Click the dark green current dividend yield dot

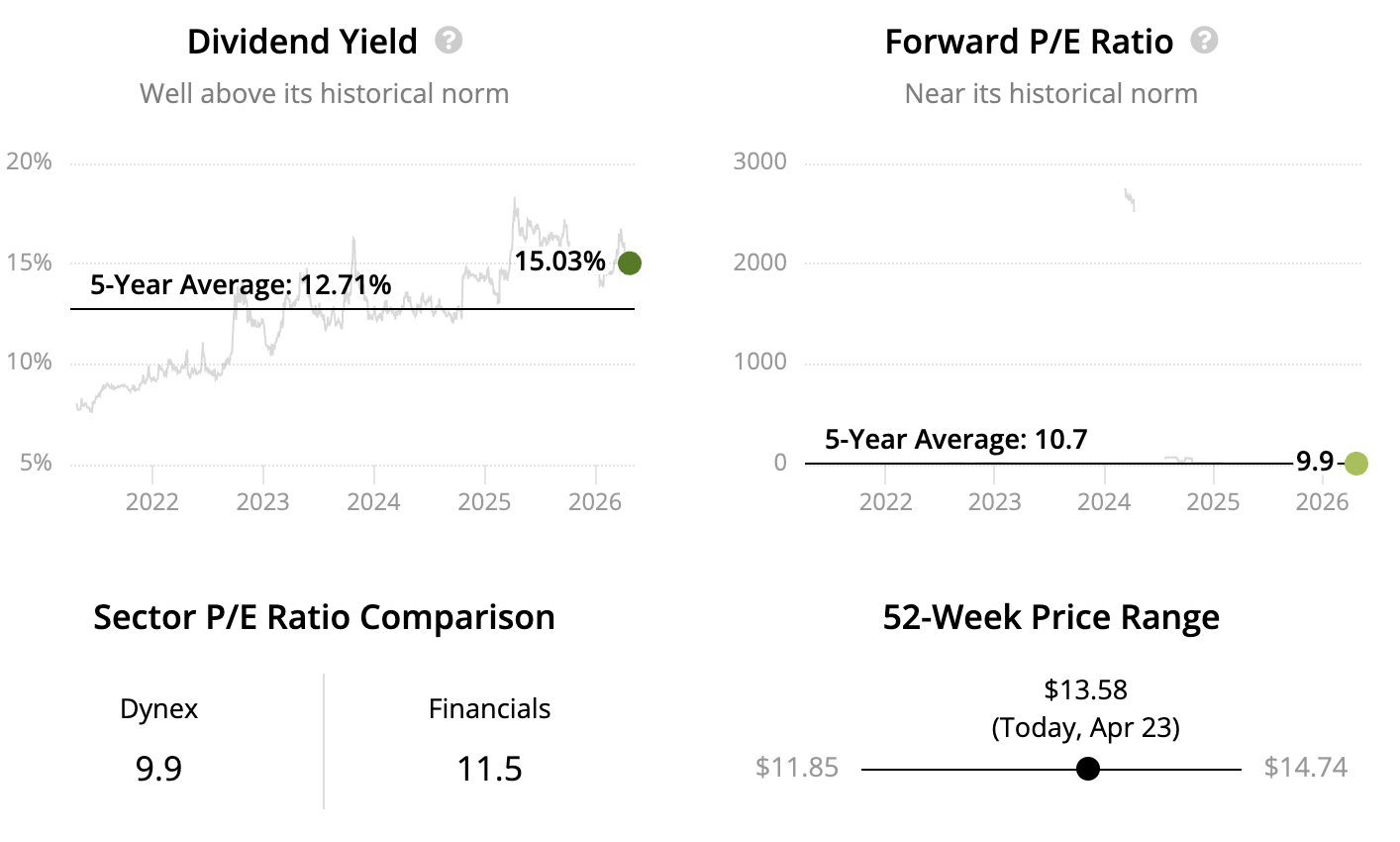[629, 263]
